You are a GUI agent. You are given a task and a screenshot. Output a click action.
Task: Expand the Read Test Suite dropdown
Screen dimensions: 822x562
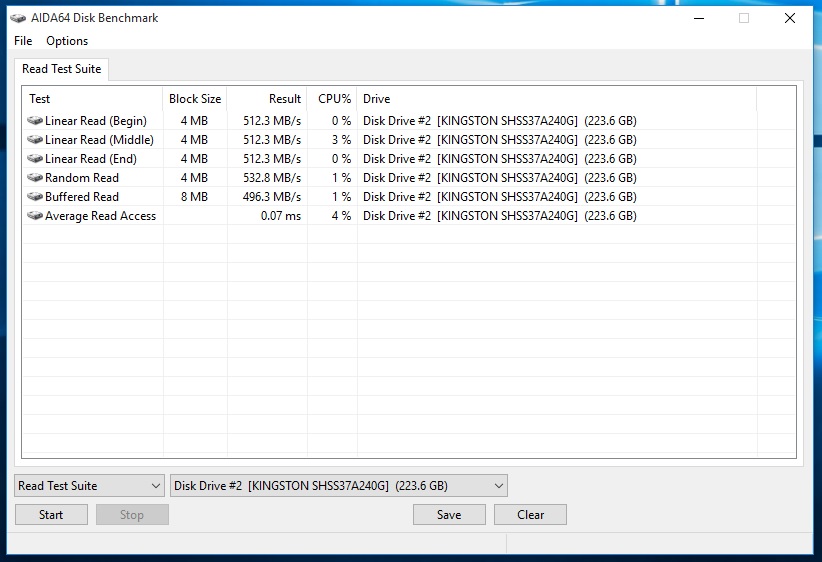89,486
